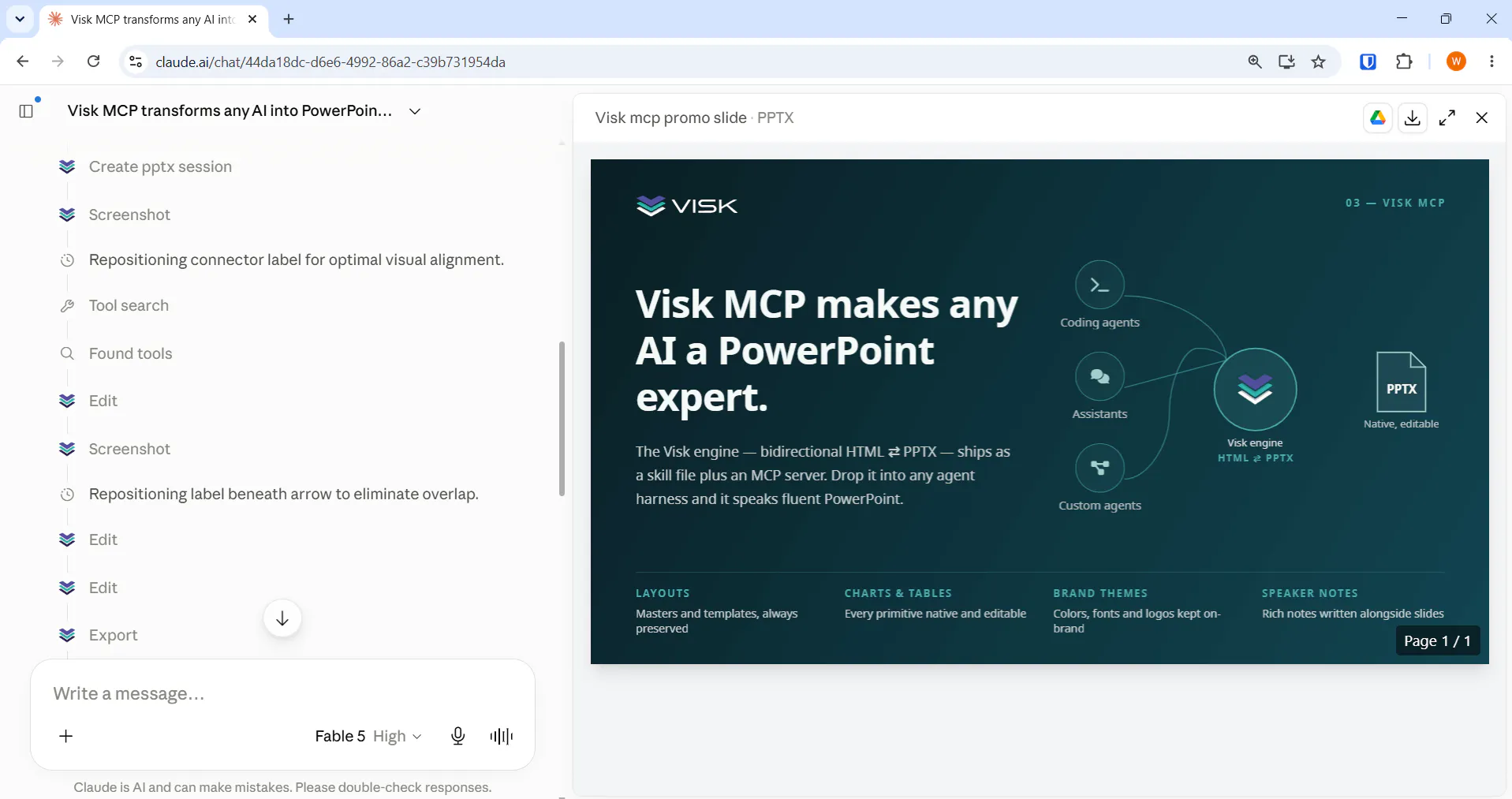Select the Visk MCP transforms browser tab
Image resolution: width=1512 pixels, height=799 pixels.
click(152, 19)
